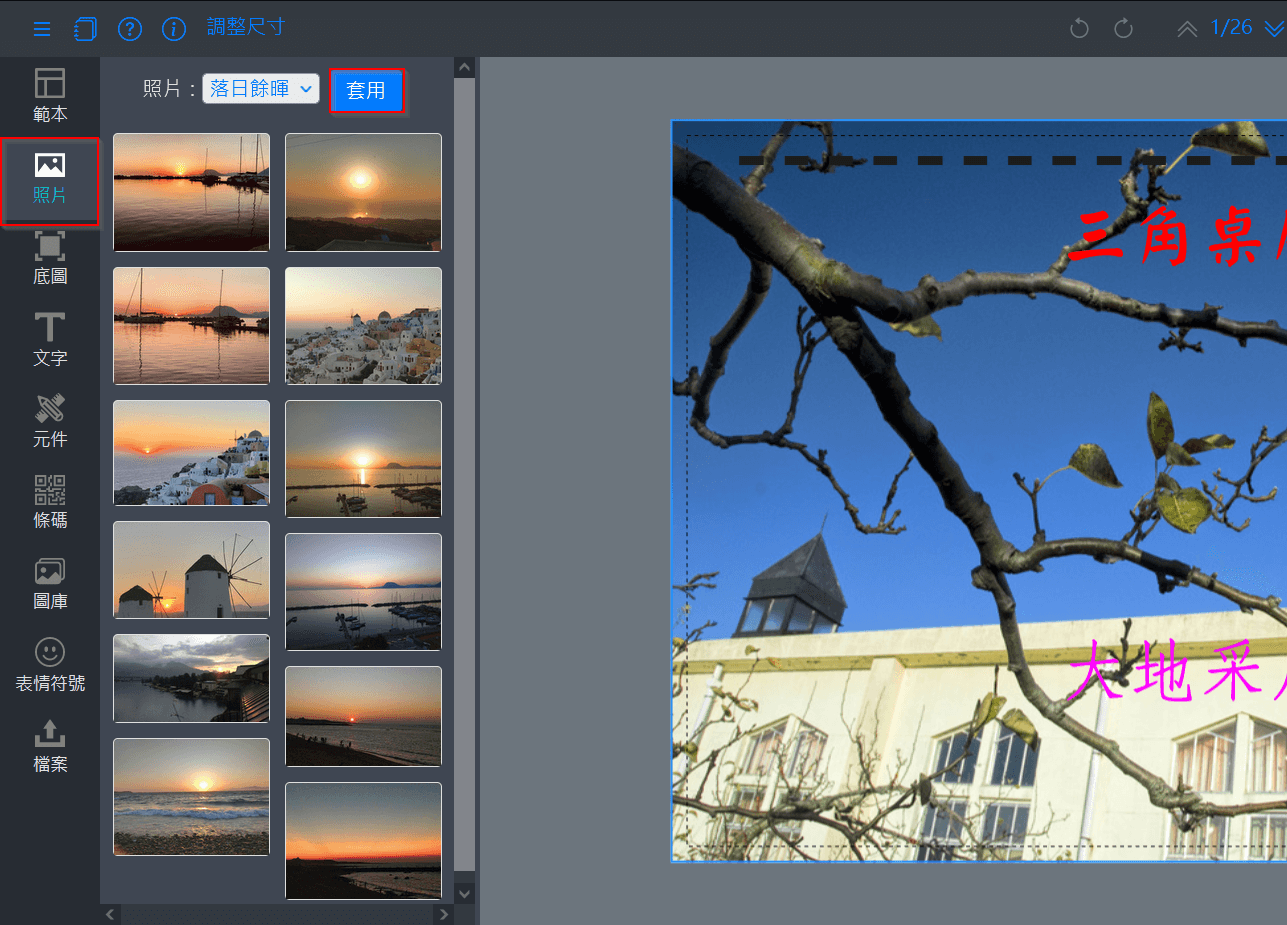Go to previous page with up chevron

(x=1187, y=29)
